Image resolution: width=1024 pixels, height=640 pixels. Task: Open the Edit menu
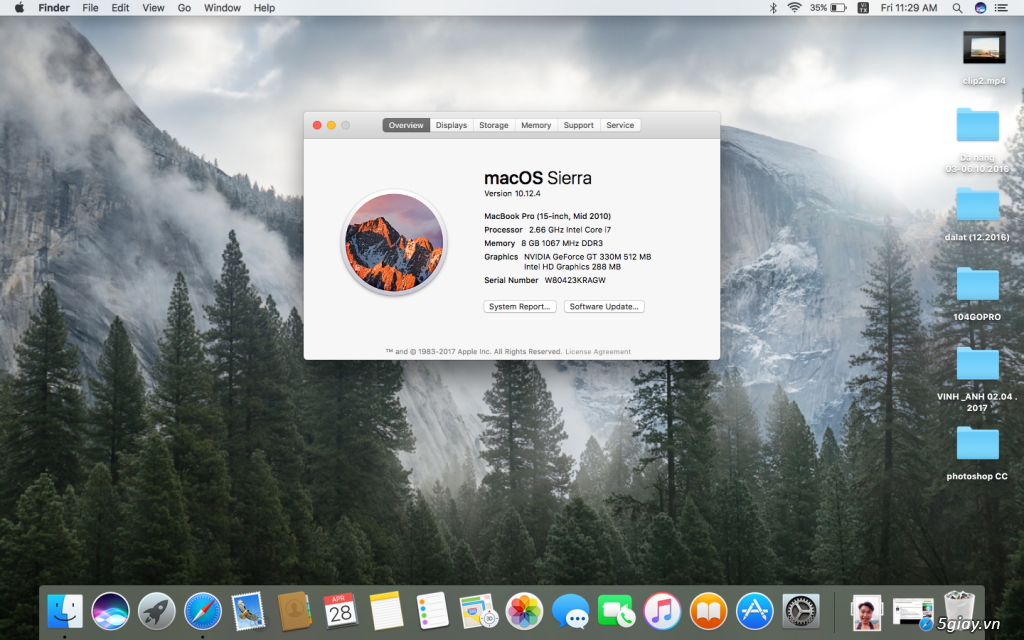click(120, 8)
